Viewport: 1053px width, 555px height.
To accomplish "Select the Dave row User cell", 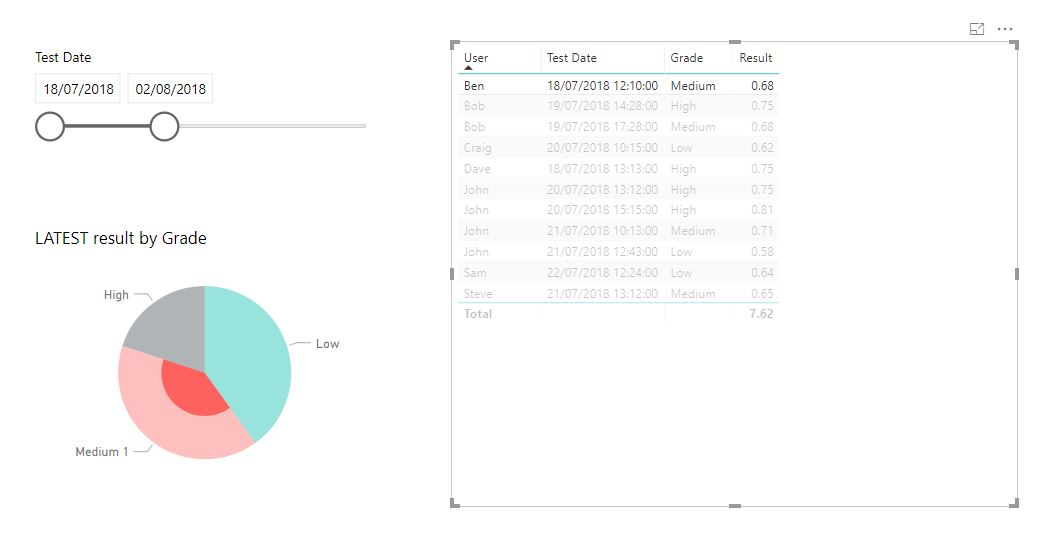I will [x=477, y=169].
